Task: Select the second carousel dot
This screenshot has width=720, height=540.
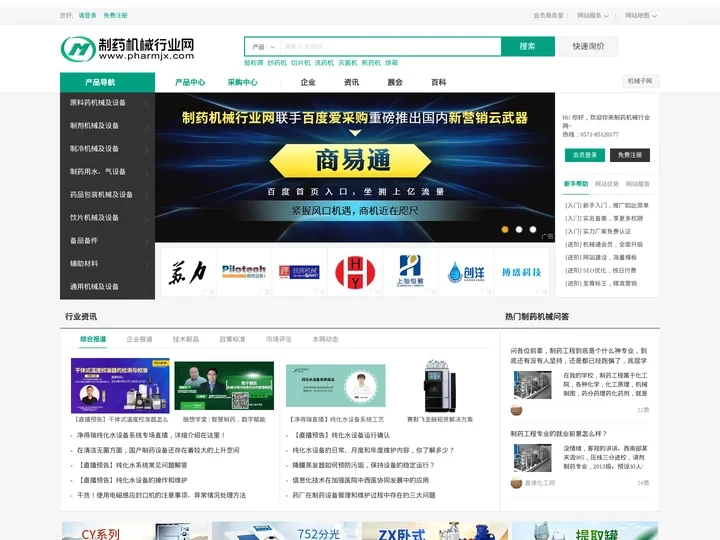Action: tap(519, 230)
